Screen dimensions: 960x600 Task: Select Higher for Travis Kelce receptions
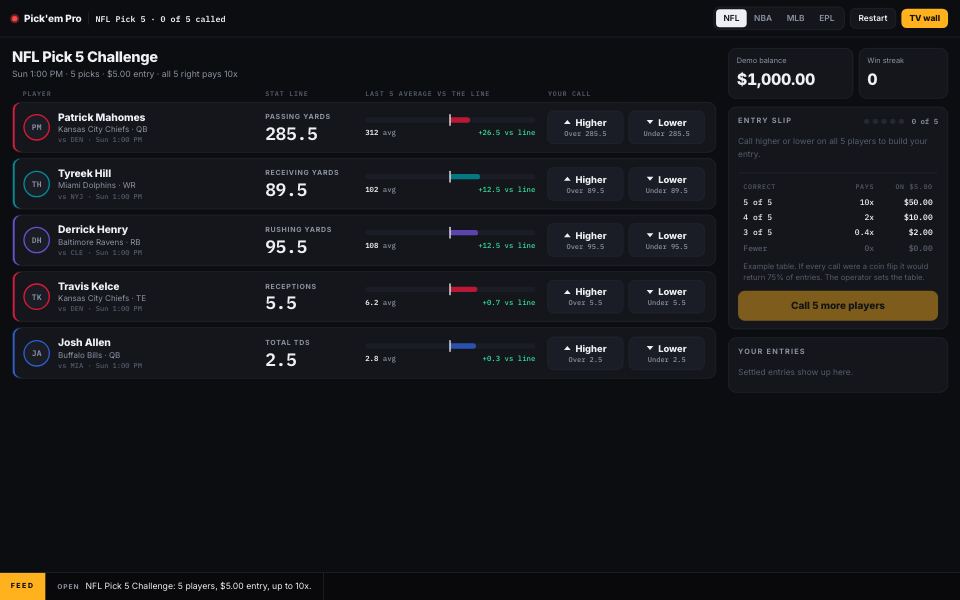tap(585, 297)
